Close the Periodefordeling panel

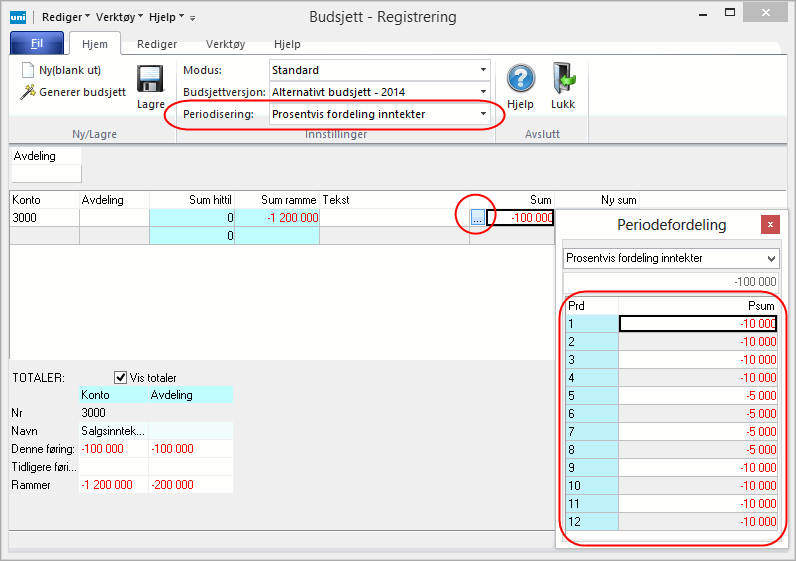769,225
